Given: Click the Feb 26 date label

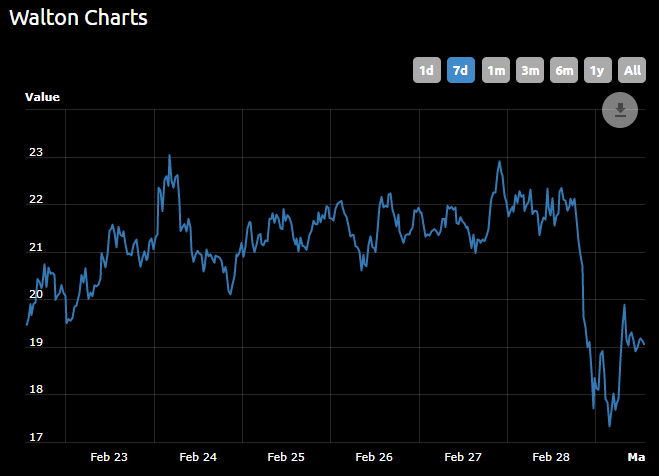Looking at the screenshot, I should click(x=373, y=457).
